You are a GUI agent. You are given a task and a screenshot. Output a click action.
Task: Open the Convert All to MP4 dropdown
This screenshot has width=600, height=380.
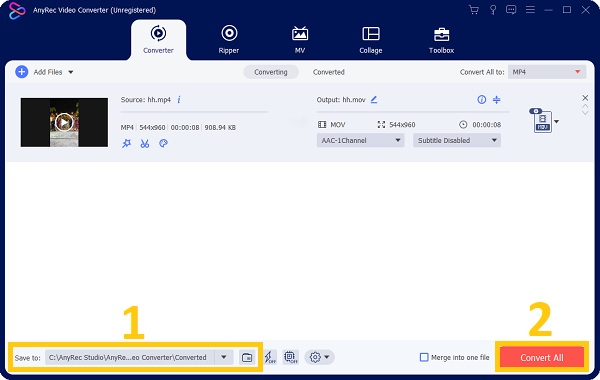pyautogui.click(x=547, y=72)
